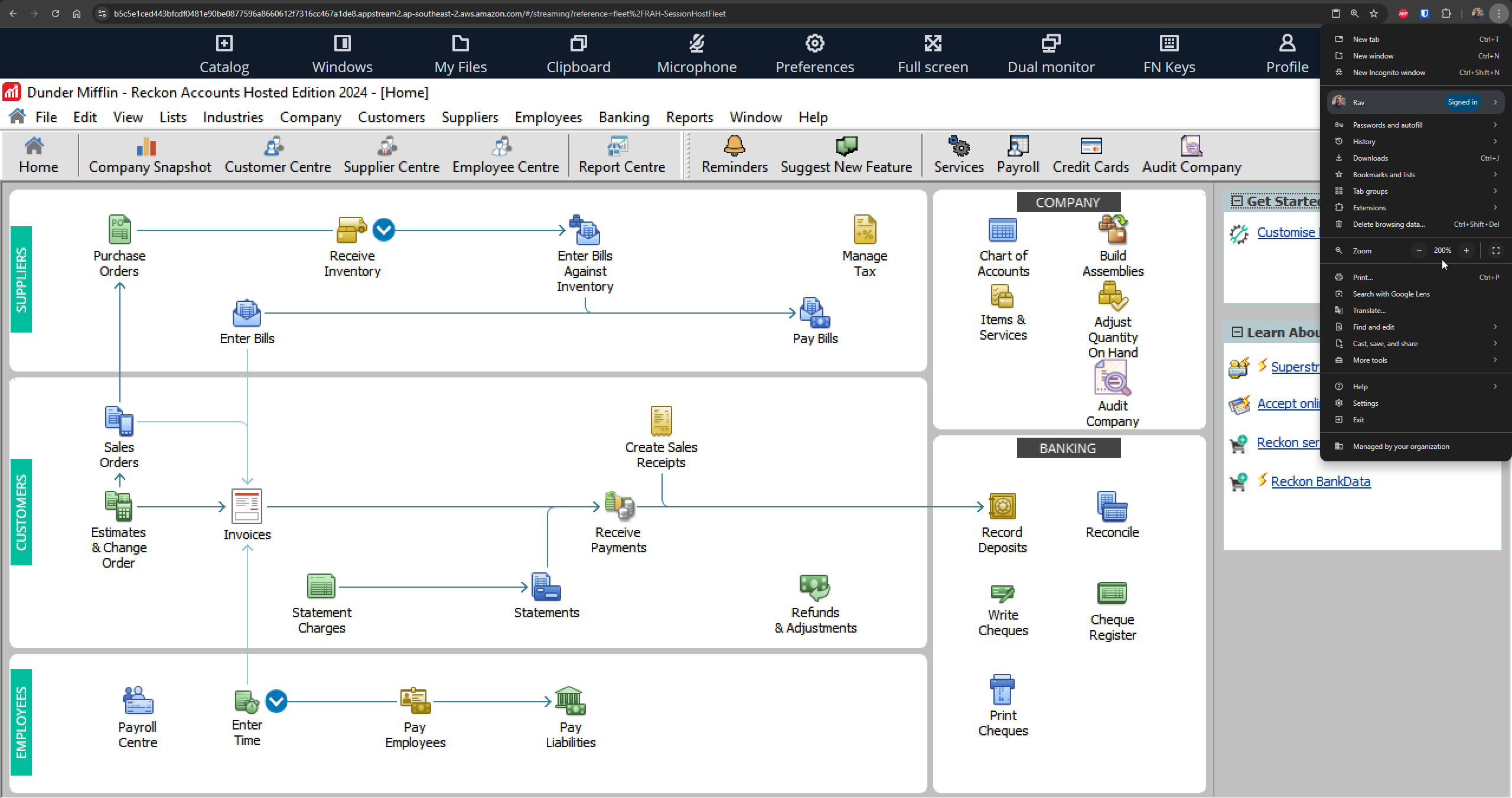Select New Incognito window menu entry
Viewport: 1512px width, 798px height.
coord(1416,73)
